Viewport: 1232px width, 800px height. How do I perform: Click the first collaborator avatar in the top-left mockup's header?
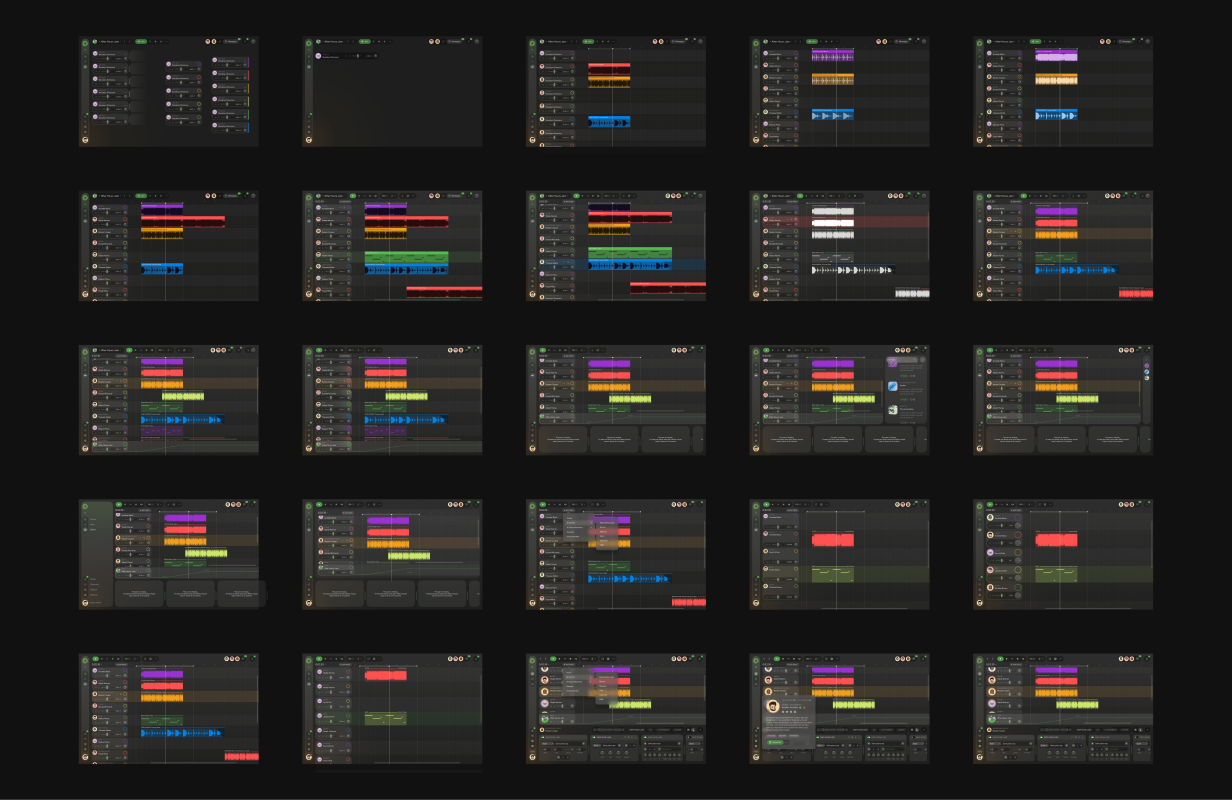tap(208, 42)
